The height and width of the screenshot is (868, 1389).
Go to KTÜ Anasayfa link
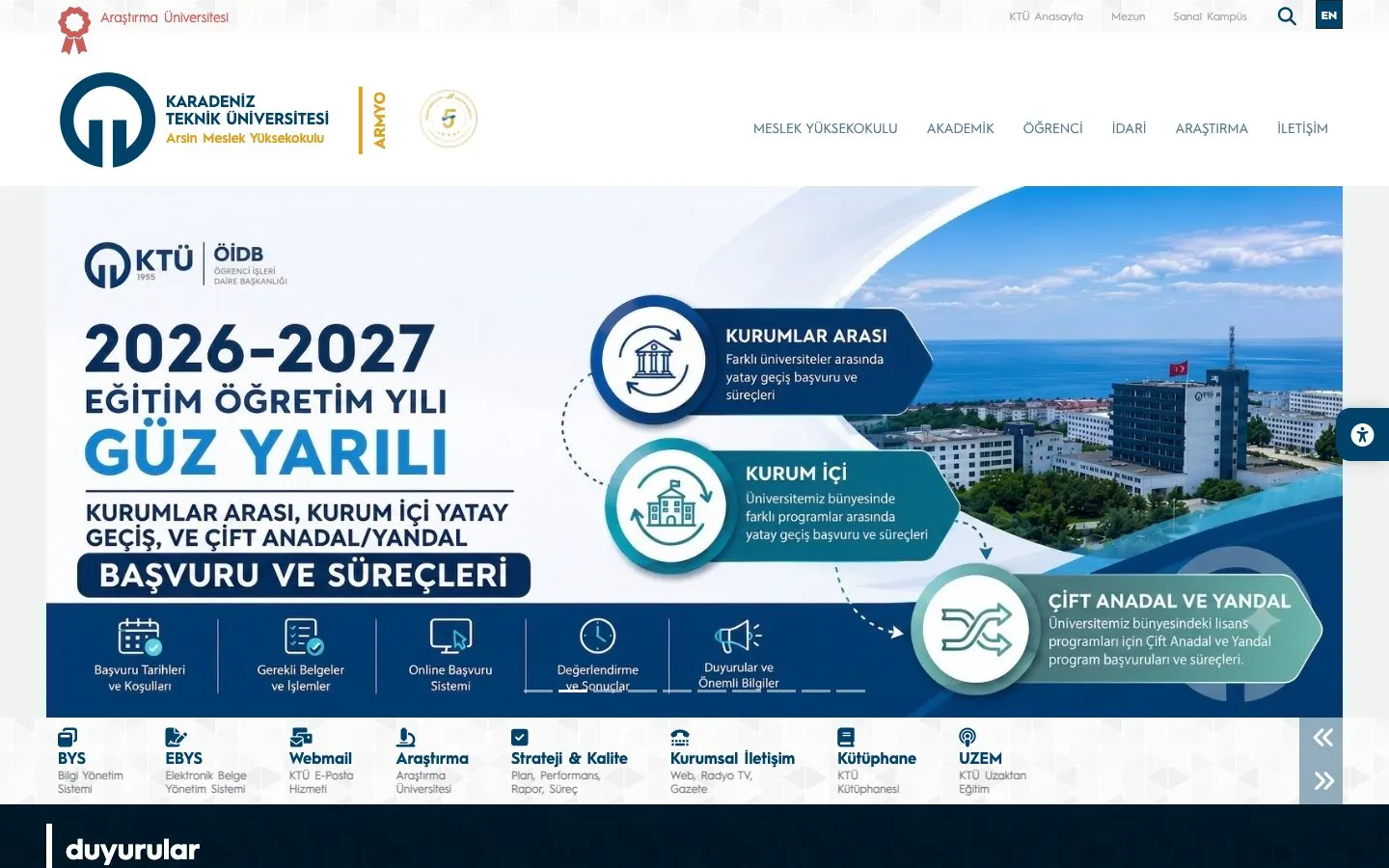(1046, 16)
